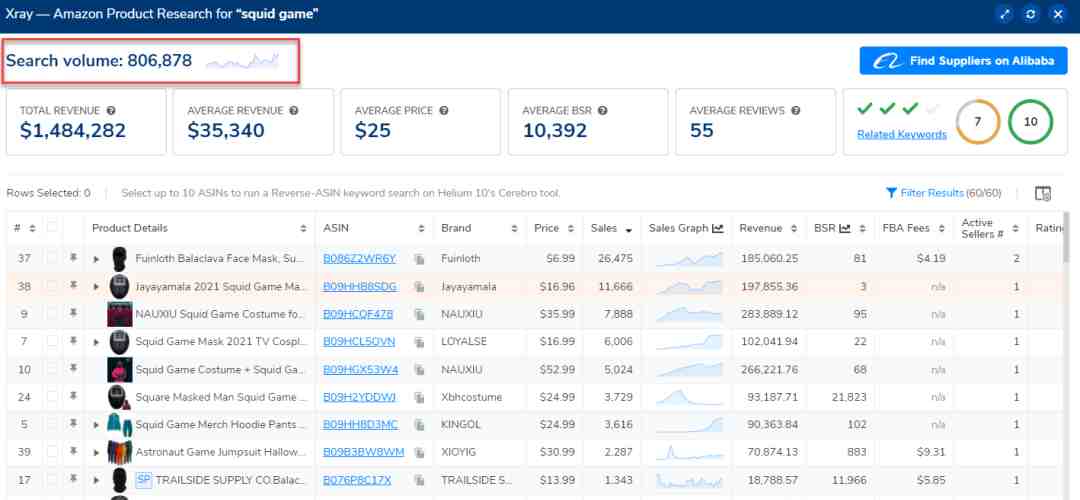Select checkbox for Fuinloth Balaclava row
1080x500 pixels.
pyautogui.click(x=52, y=258)
